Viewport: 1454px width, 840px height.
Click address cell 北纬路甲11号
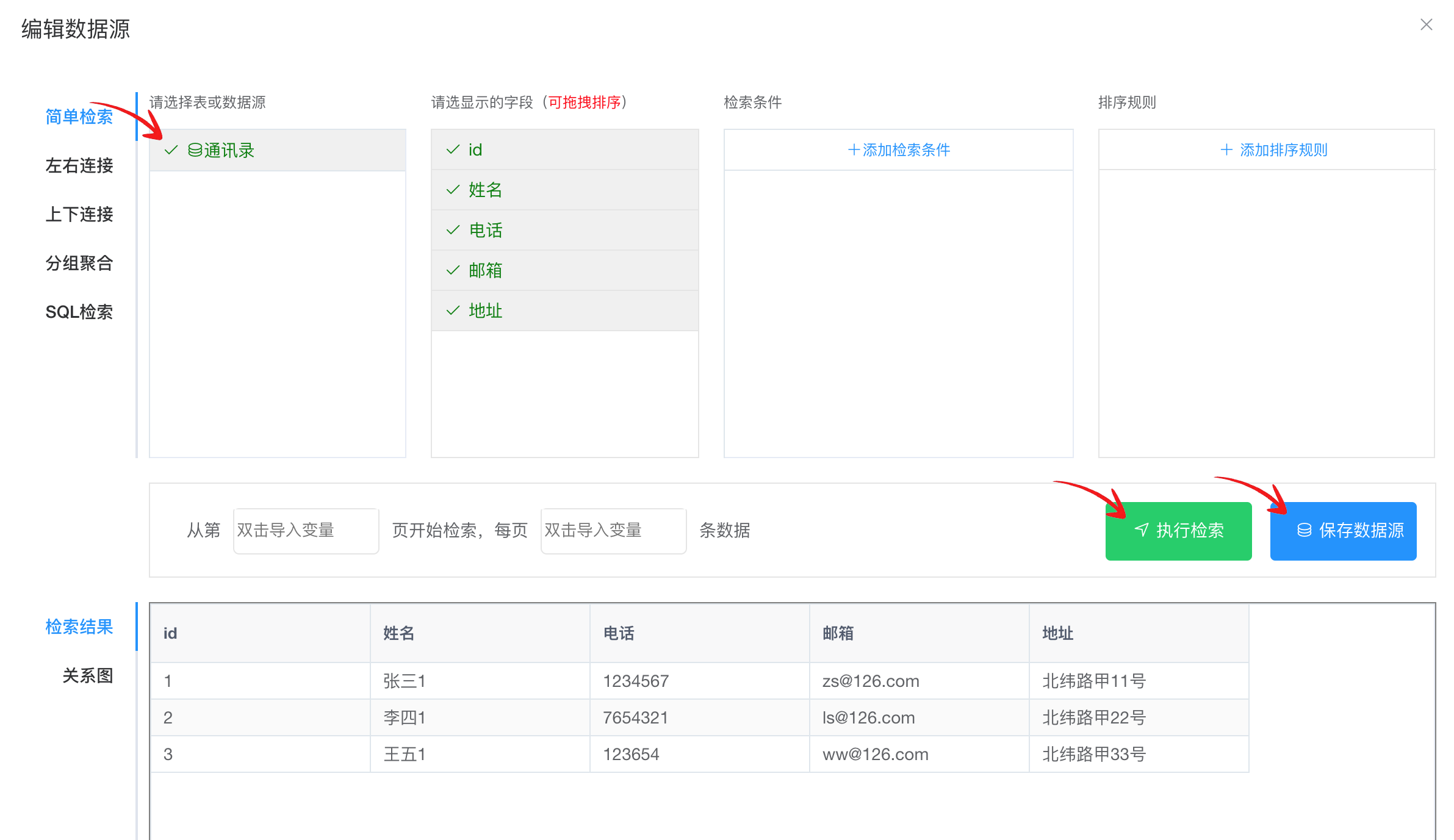pos(1139,681)
